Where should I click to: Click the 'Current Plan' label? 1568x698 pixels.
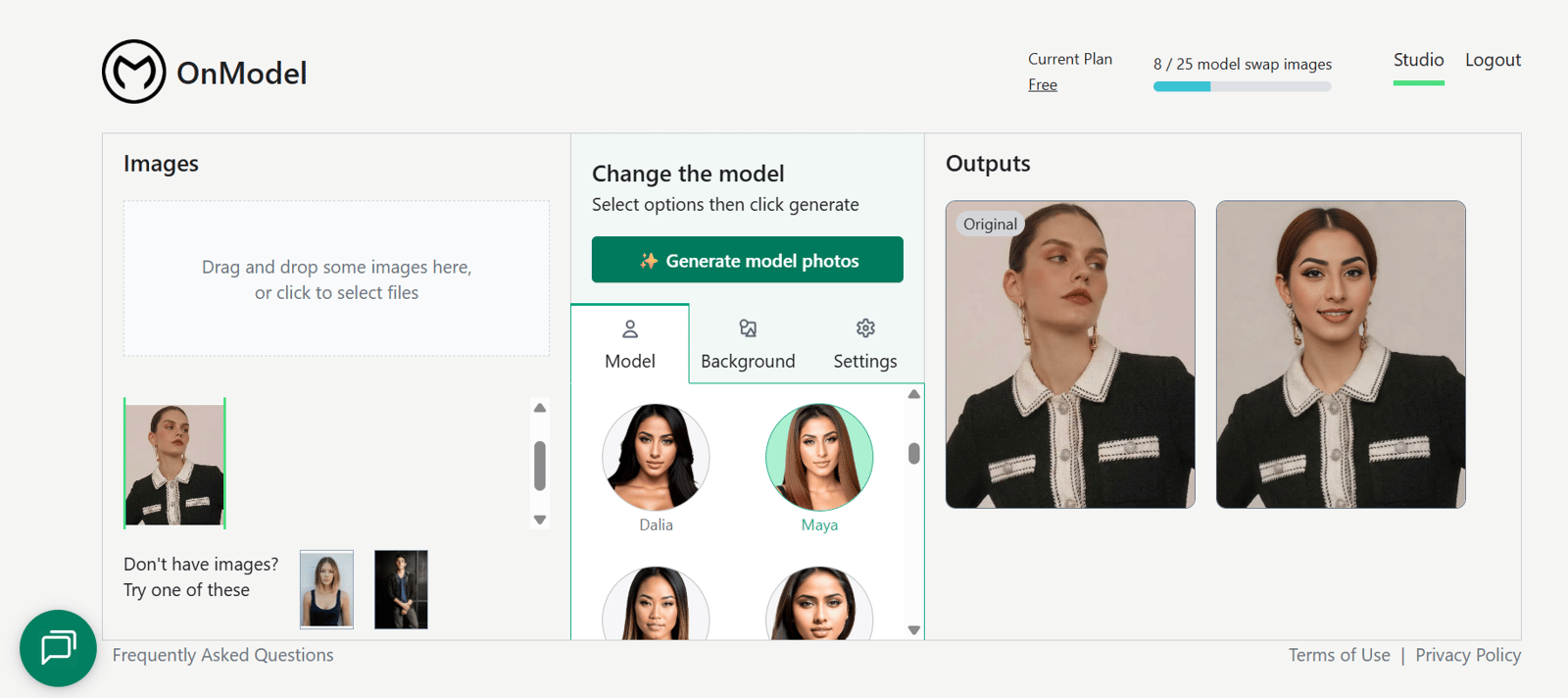(x=1070, y=59)
